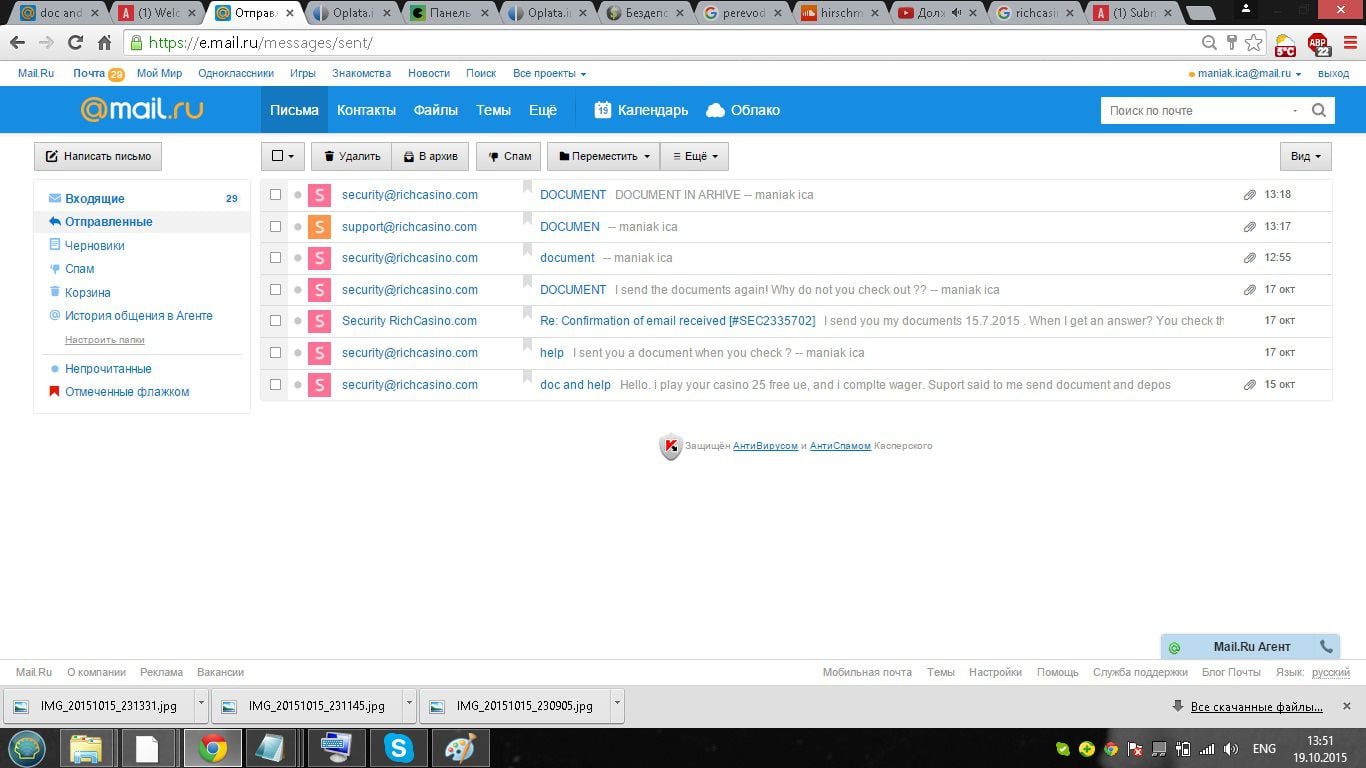
Task: Open the Ещё dropdown in the message toolbar
Action: pos(694,156)
